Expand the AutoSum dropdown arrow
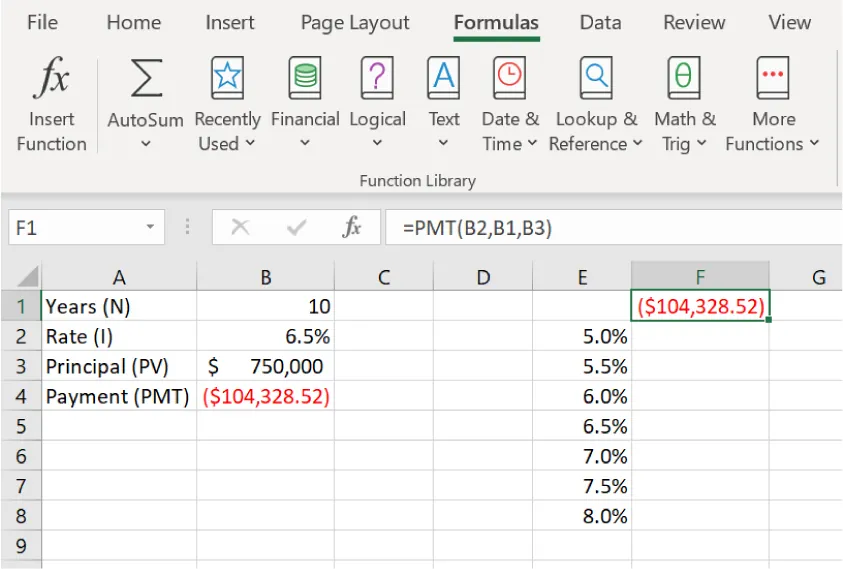The height and width of the screenshot is (569, 843). pyautogui.click(x=146, y=145)
